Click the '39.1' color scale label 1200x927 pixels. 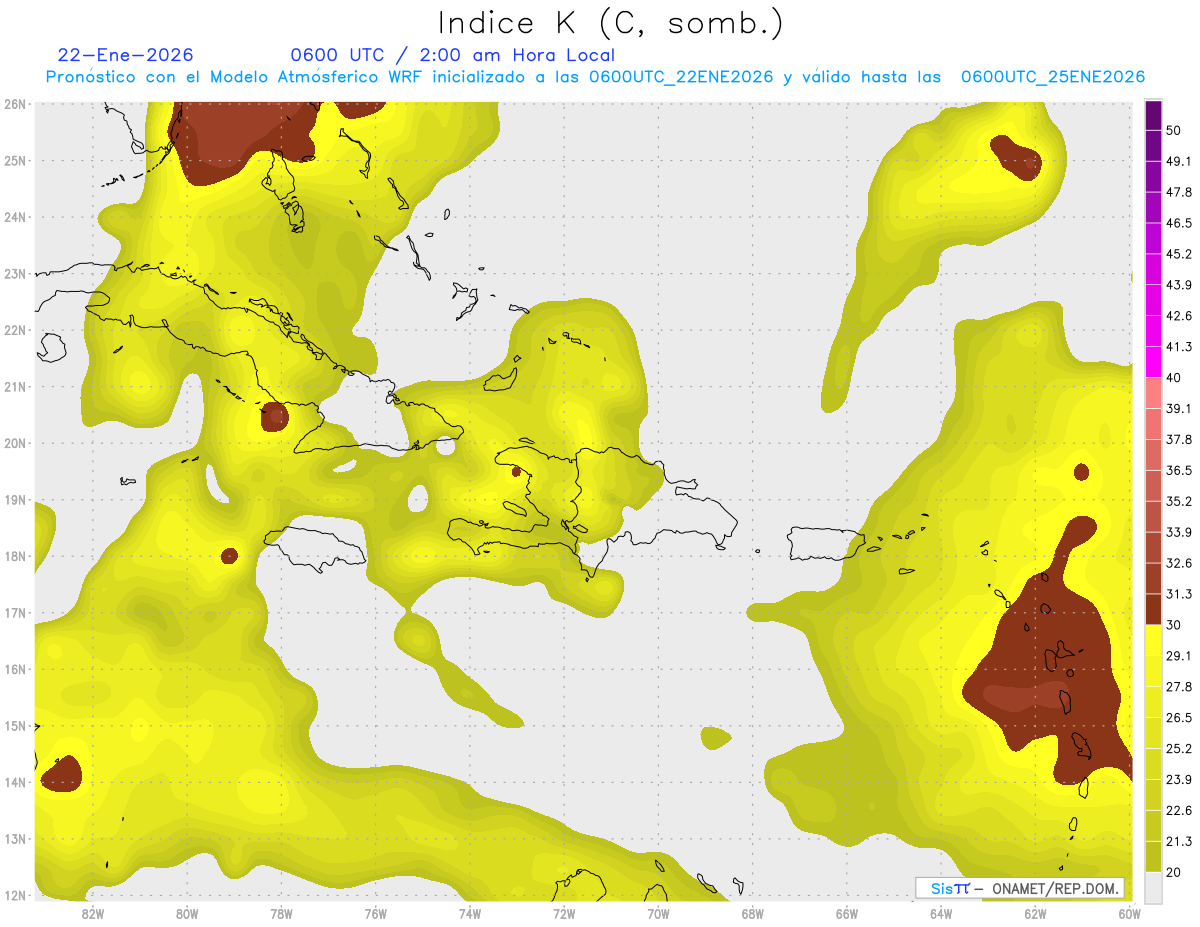click(1178, 408)
